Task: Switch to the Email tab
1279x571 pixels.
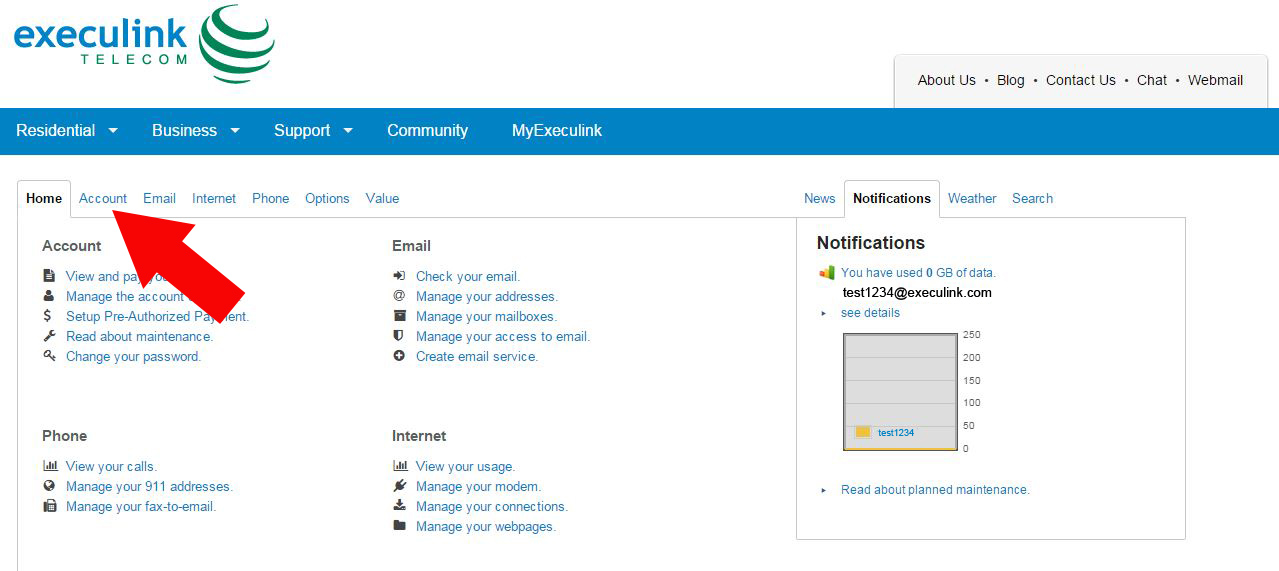Action: [x=159, y=198]
